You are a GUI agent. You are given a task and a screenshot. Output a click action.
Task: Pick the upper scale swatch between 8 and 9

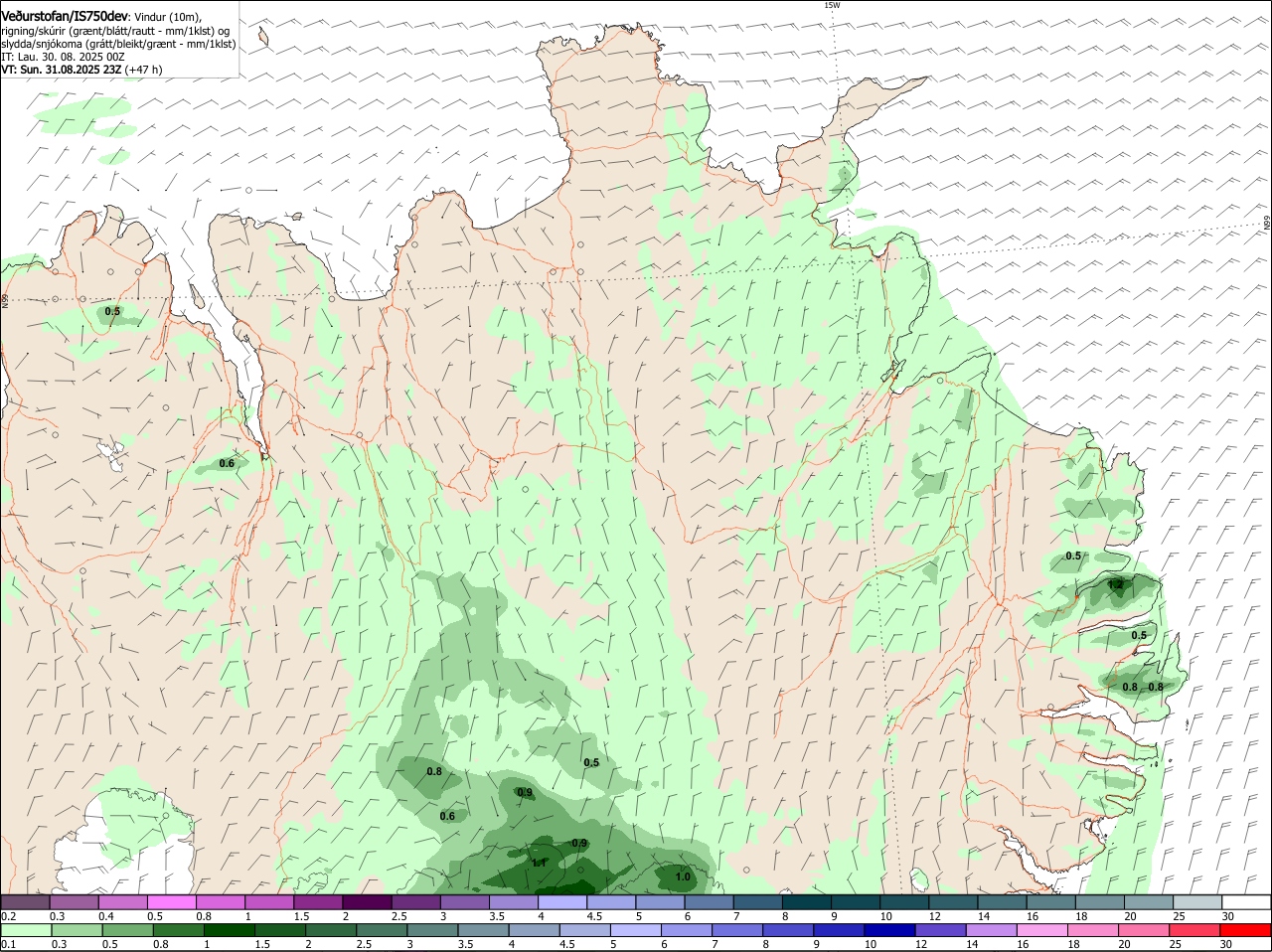[x=808, y=902]
